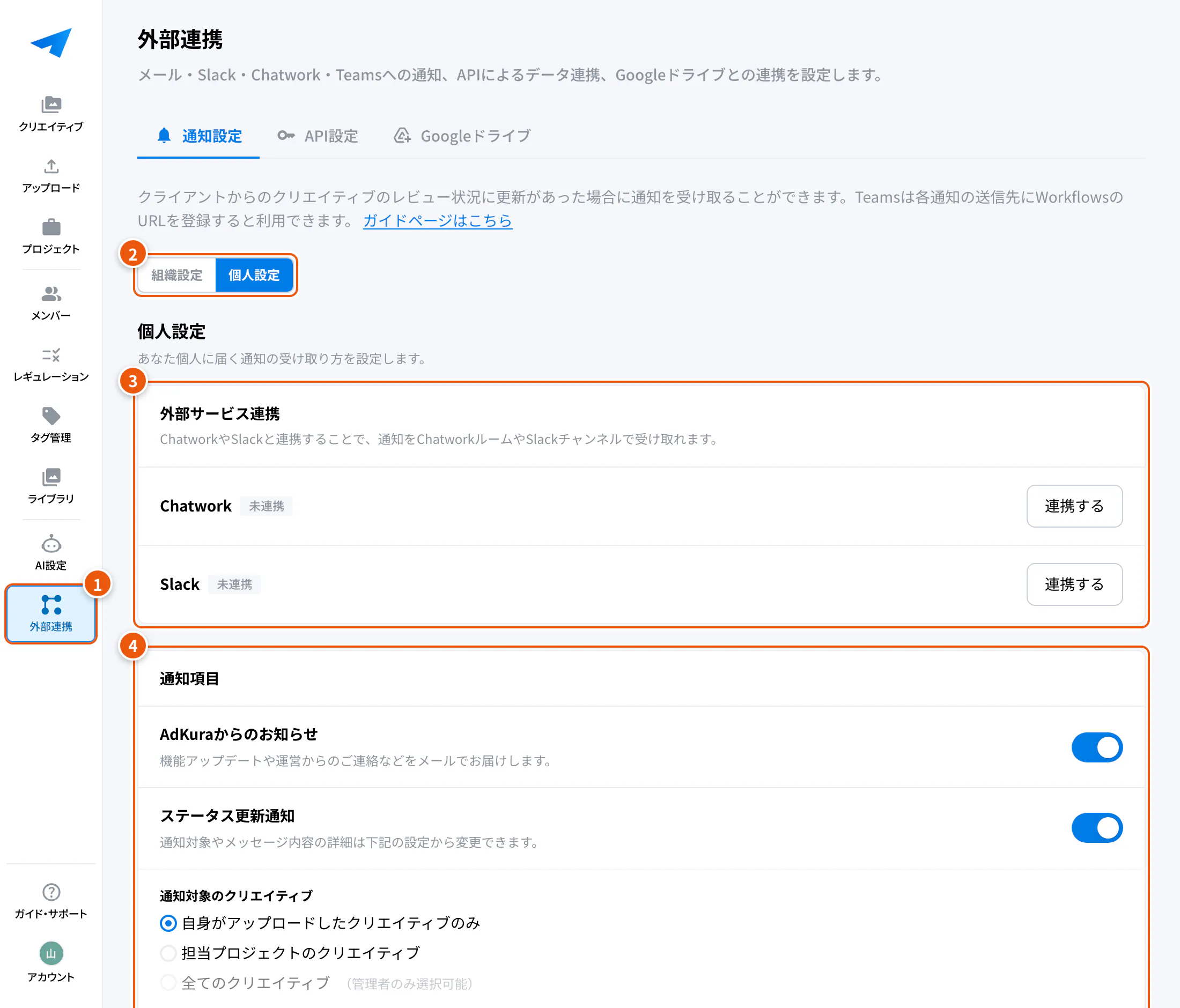
Task: Select 自身がアップロードしたクリエイティブのみ radio
Action: pyautogui.click(x=168, y=923)
